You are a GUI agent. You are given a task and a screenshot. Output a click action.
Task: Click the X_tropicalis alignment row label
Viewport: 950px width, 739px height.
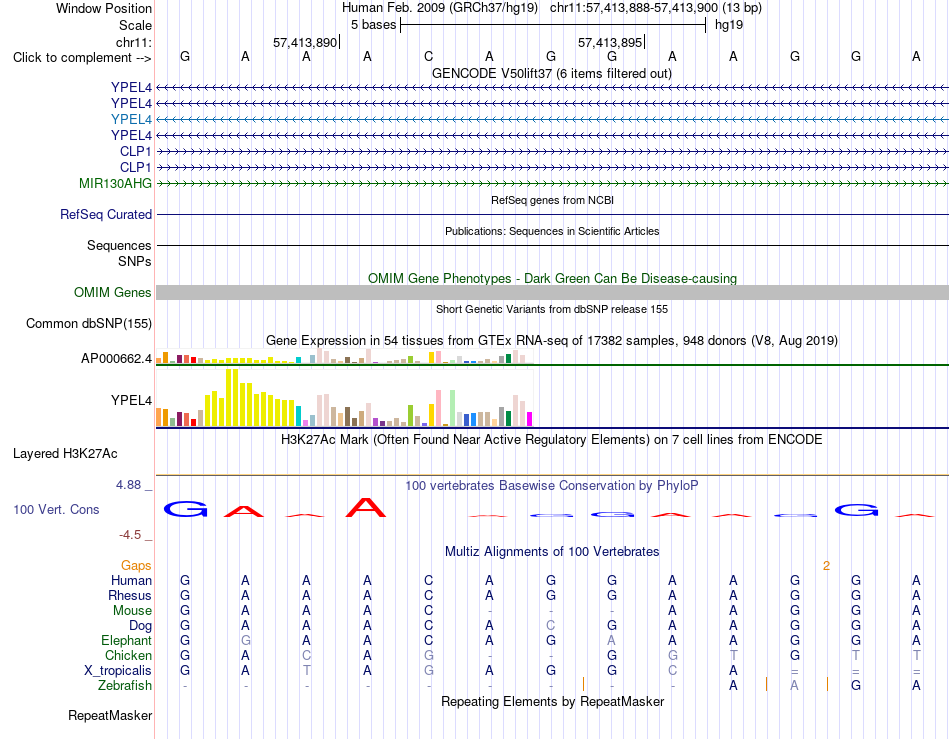point(118,671)
